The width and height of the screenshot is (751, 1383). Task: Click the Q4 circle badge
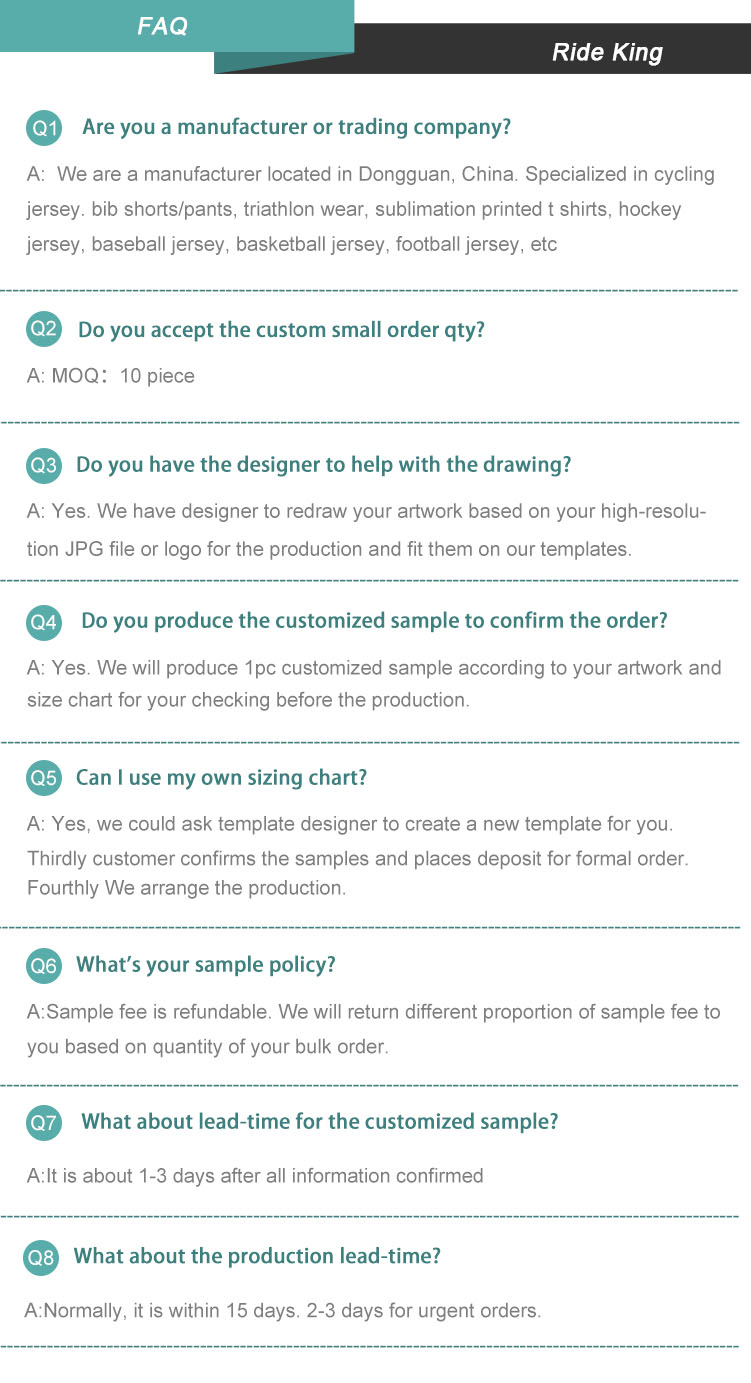tap(44, 621)
